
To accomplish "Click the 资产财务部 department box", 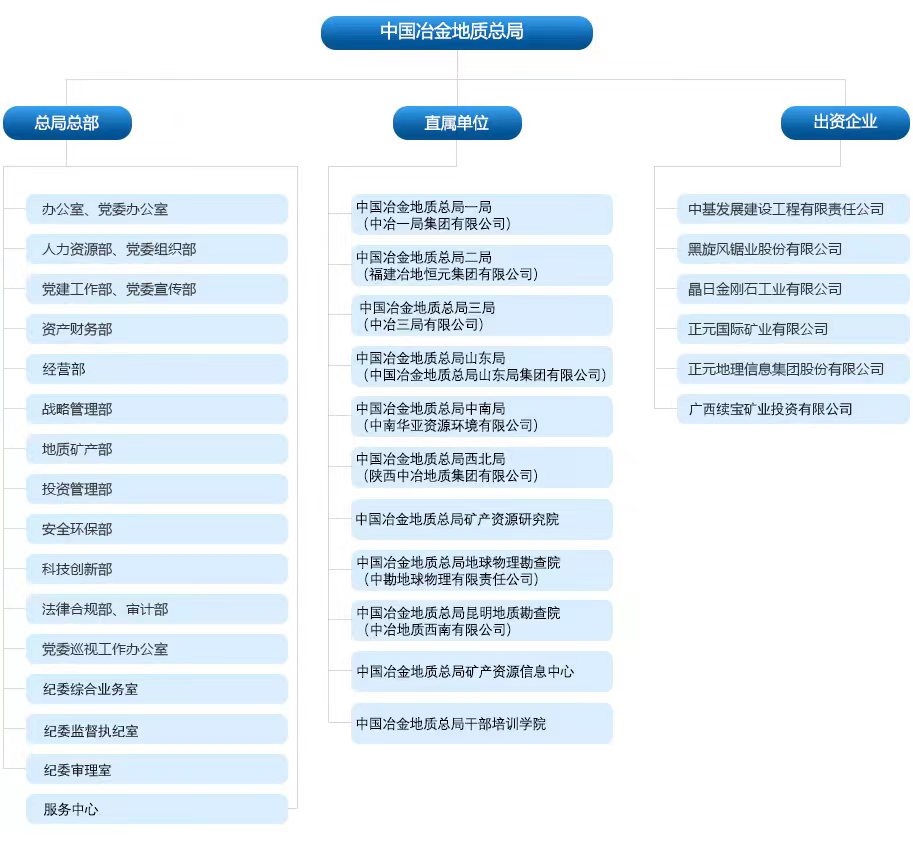I will click(157, 329).
